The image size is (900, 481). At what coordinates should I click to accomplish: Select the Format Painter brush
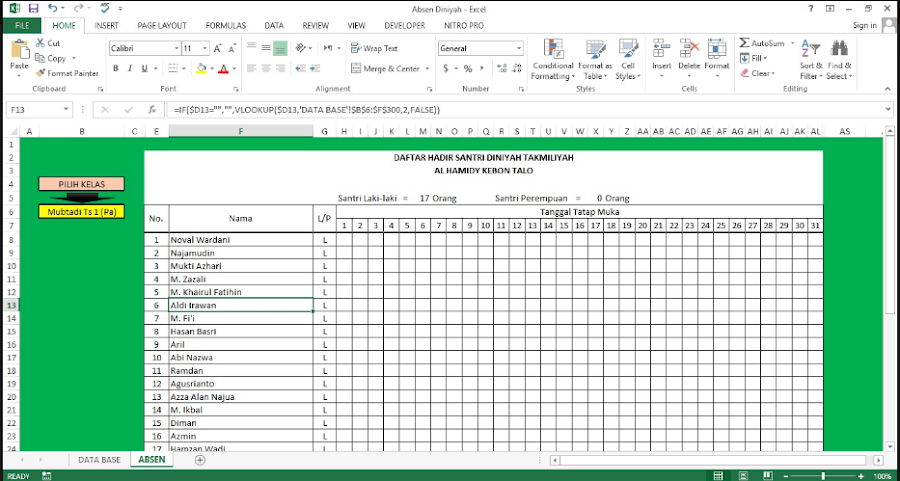click(40, 73)
